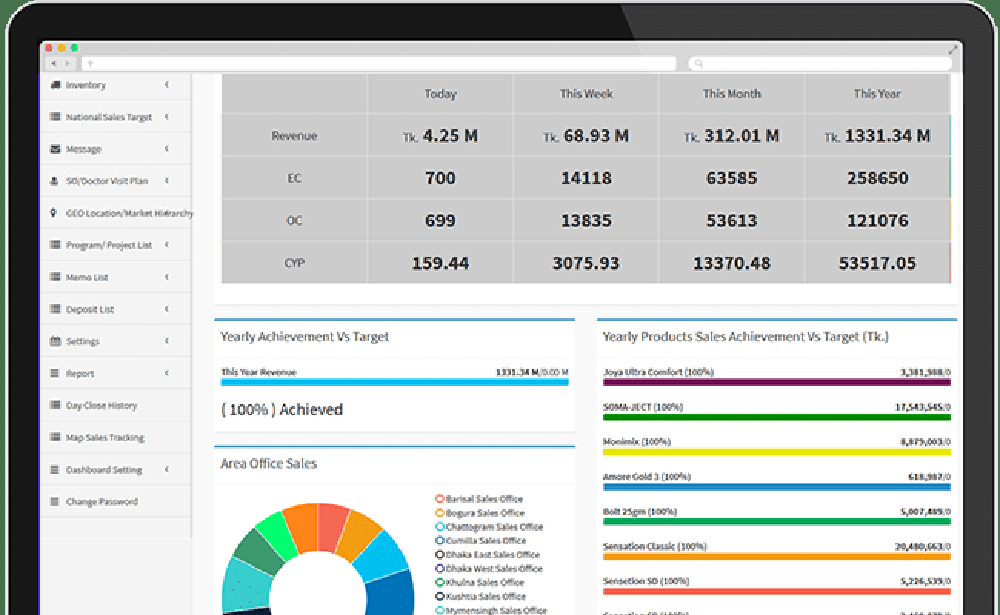This screenshot has height=615, width=1000.
Task: Toggle Chattogram Sales Office legend entry
Action: pyautogui.click(x=489, y=527)
